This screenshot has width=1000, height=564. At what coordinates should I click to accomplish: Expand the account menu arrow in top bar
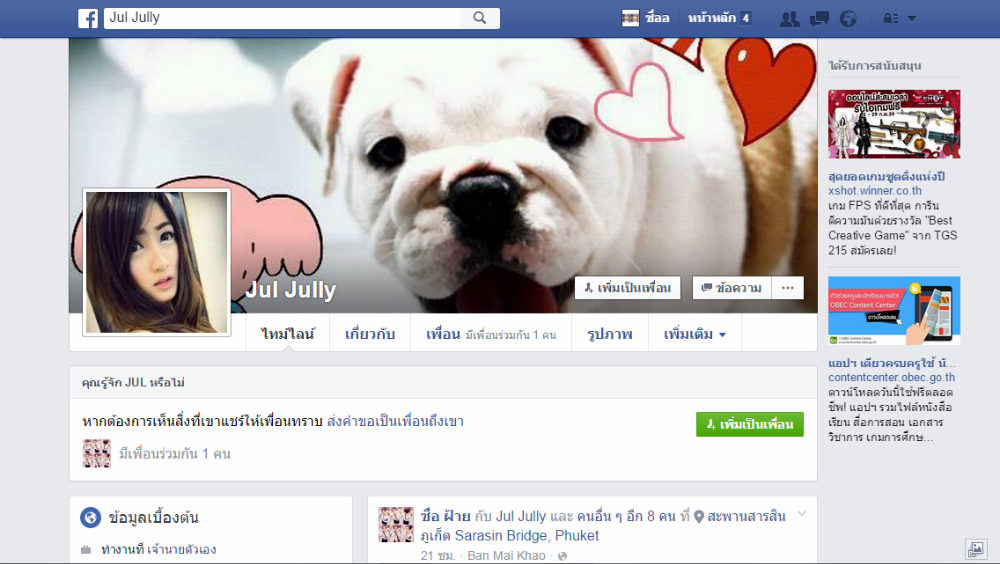(x=911, y=18)
